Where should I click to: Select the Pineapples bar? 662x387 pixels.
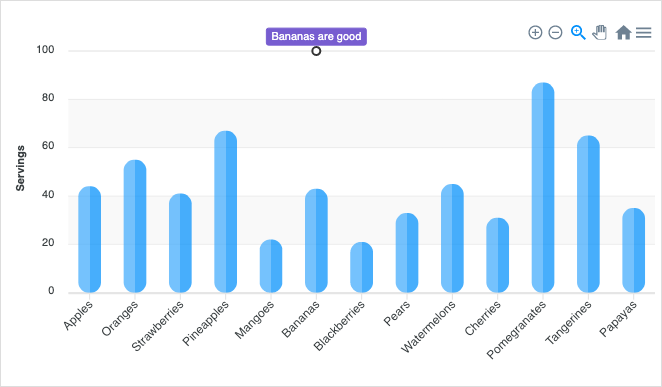(225, 211)
